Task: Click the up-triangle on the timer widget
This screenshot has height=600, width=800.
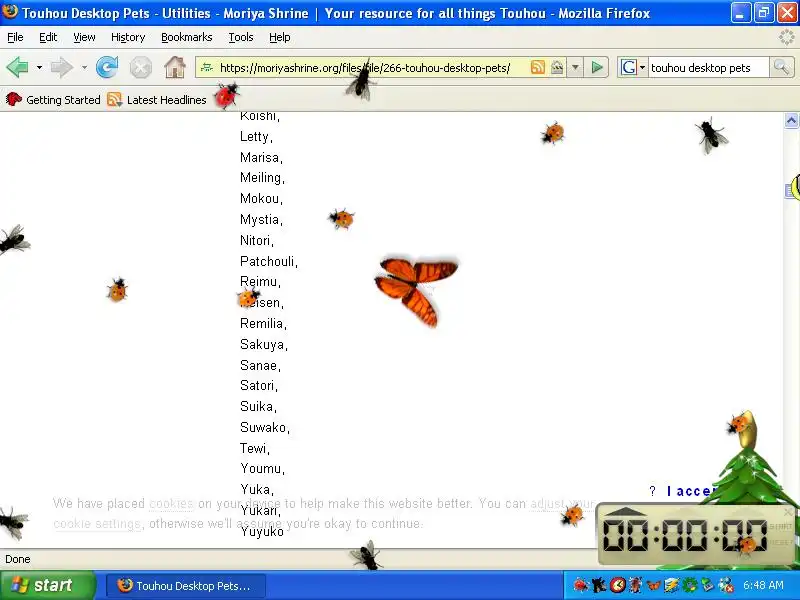Action: 627,511
